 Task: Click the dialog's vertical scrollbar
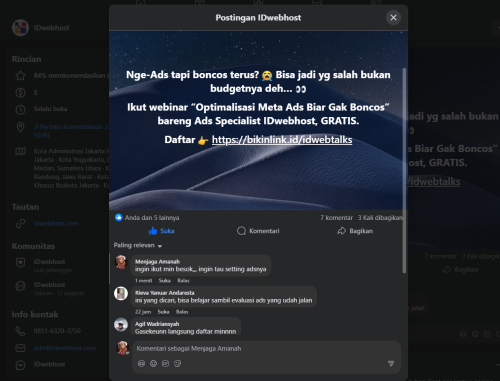coord(404,171)
